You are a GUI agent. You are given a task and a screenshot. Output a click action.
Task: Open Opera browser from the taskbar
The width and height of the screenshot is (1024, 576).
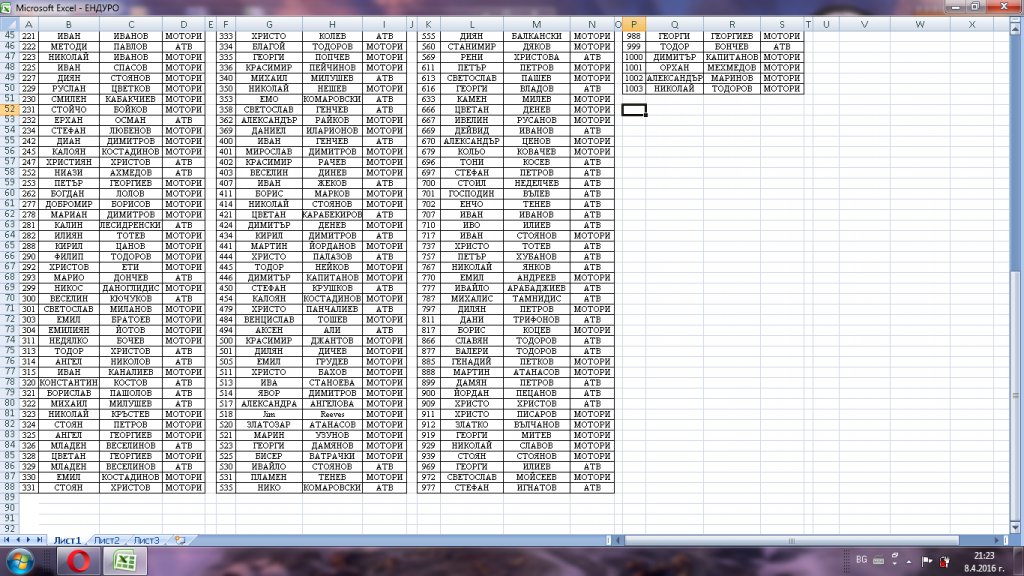pyautogui.click(x=79, y=561)
